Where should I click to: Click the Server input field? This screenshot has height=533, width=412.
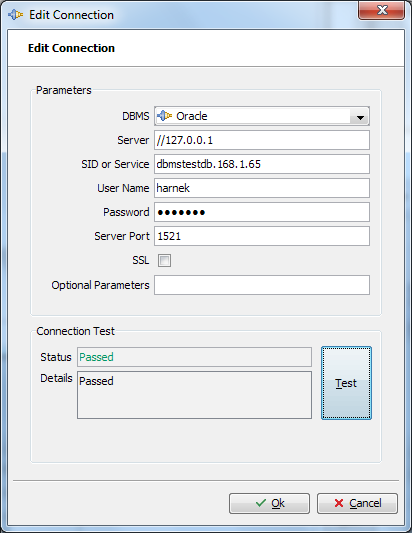[x=262, y=140]
